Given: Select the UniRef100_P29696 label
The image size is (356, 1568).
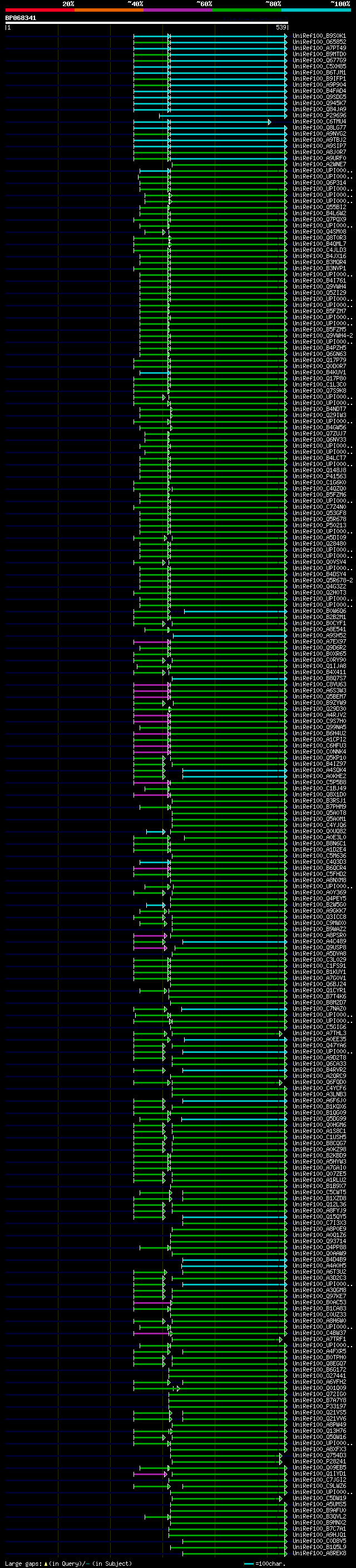Looking at the screenshot, I should click(x=319, y=115).
